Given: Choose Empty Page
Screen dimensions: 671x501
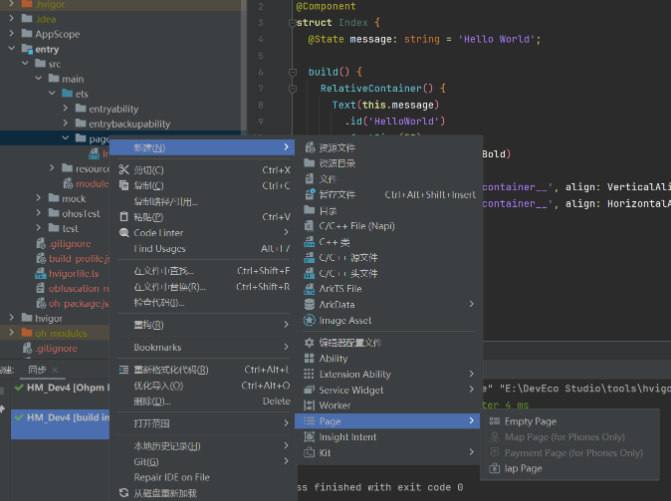Looking at the screenshot, I should click(x=570, y=421).
